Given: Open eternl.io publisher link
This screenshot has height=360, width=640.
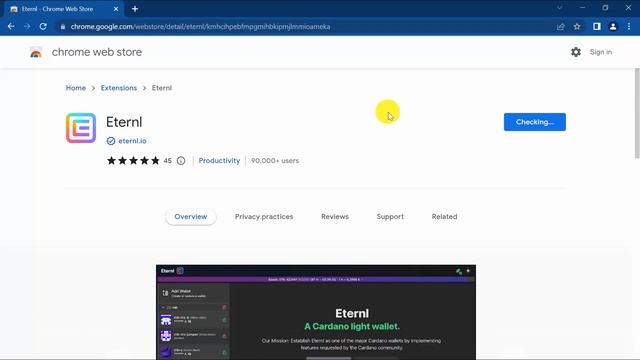Looking at the screenshot, I should click(x=132, y=141).
